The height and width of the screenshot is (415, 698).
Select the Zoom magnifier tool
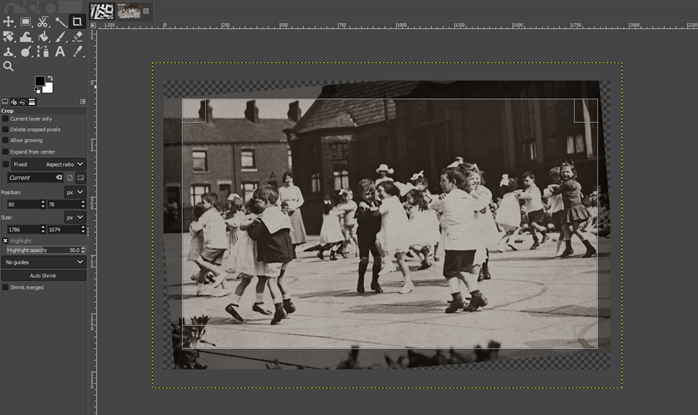8,66
